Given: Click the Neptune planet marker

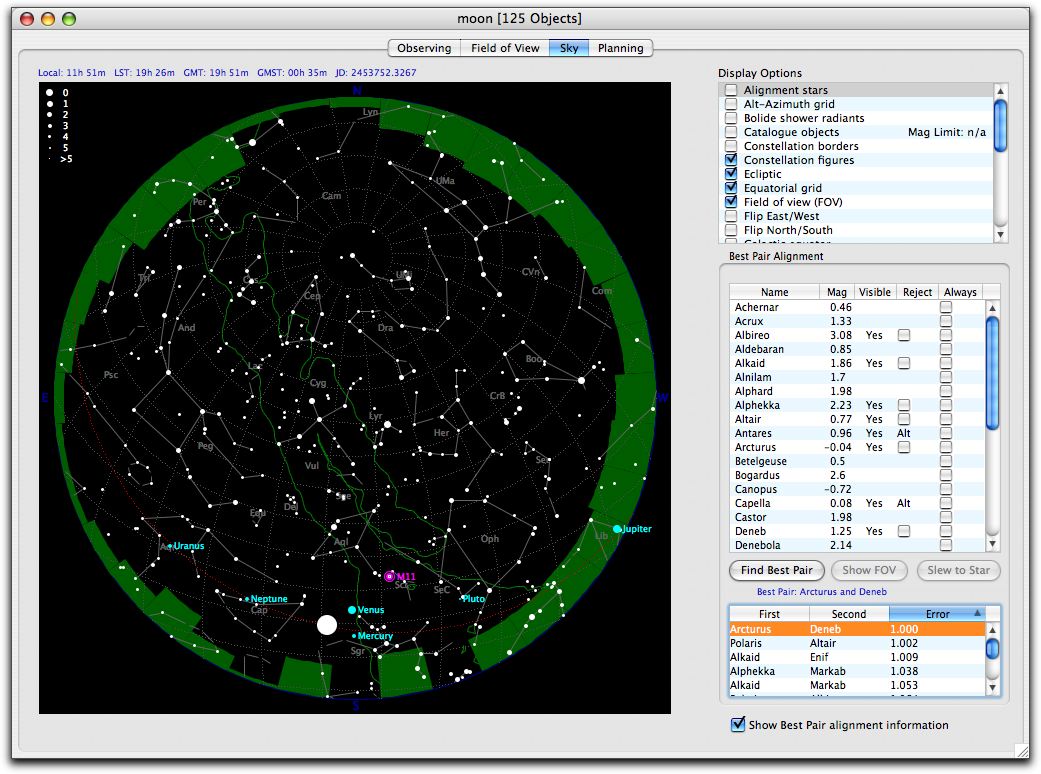Looking at the screenshot, I should (247, 599).
